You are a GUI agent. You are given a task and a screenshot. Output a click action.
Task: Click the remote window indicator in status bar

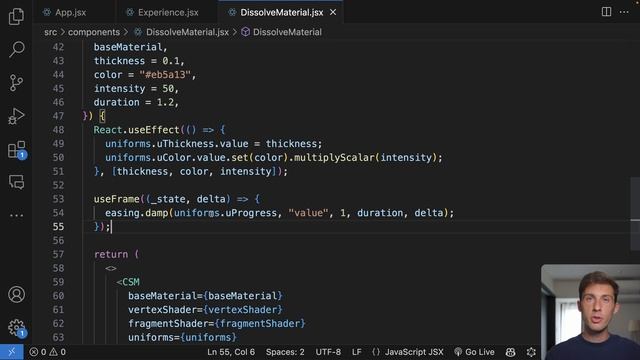click(x=11, y=352)
